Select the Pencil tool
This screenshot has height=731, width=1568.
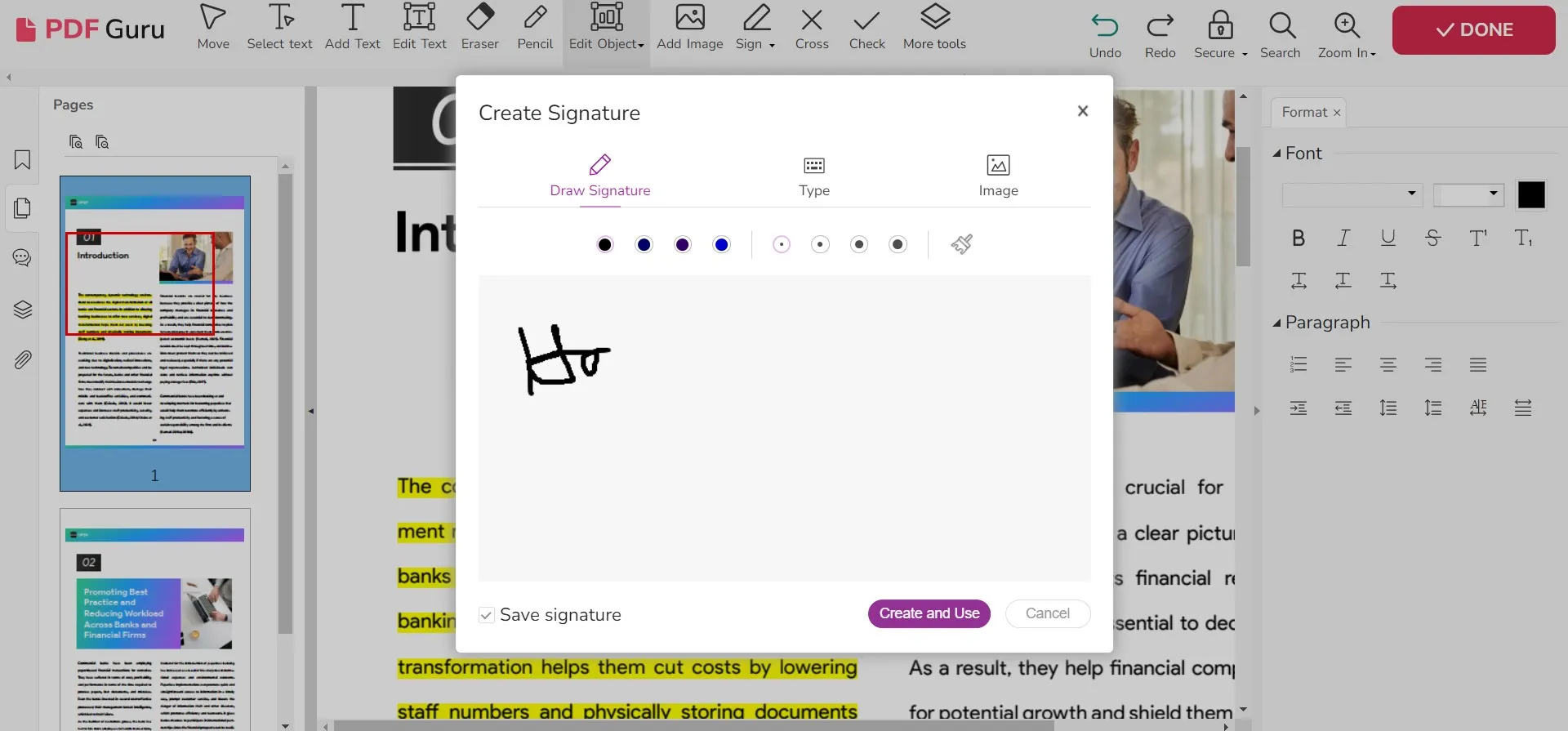(x=535, y=28)
